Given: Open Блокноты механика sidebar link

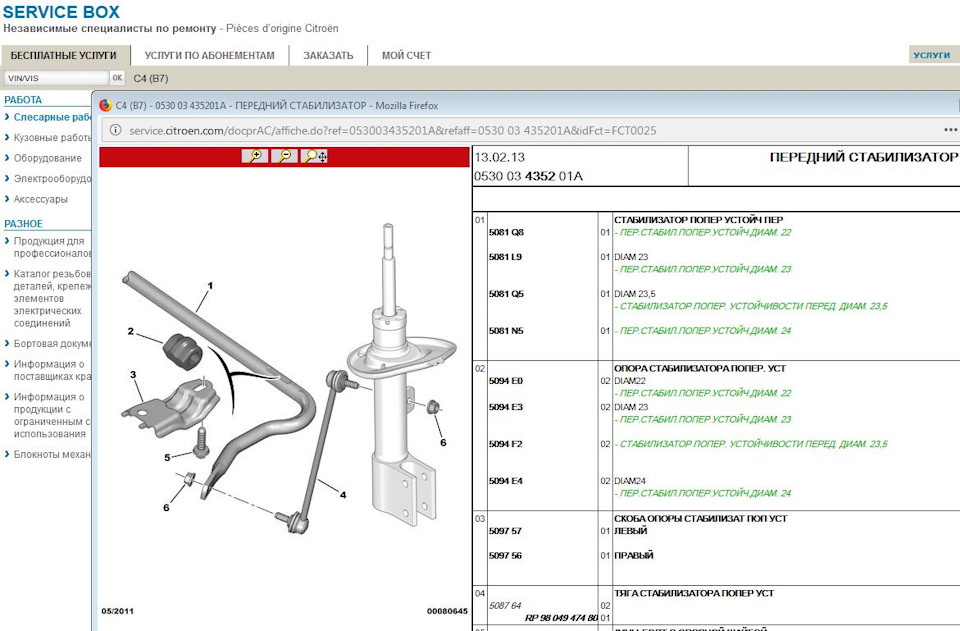Looking at the screenshot, I should coord(52,454).
